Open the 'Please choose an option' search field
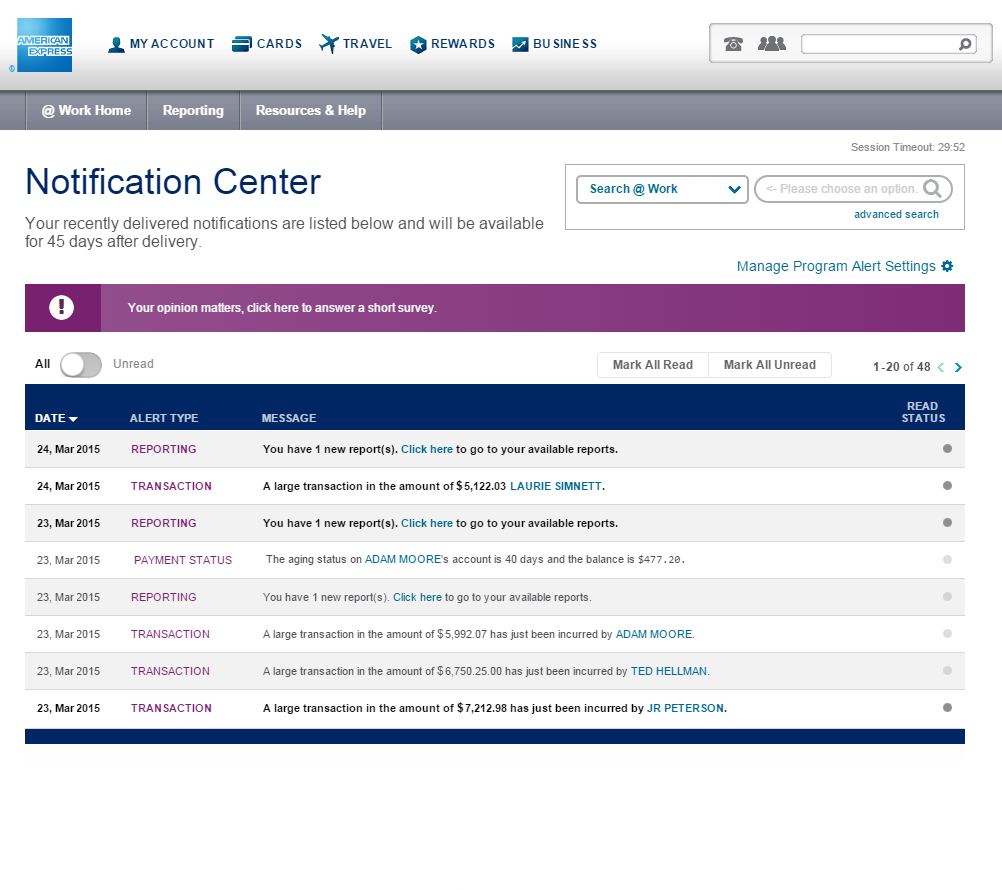Viewport: 1002px width, 890px height. tap(840, 189)
